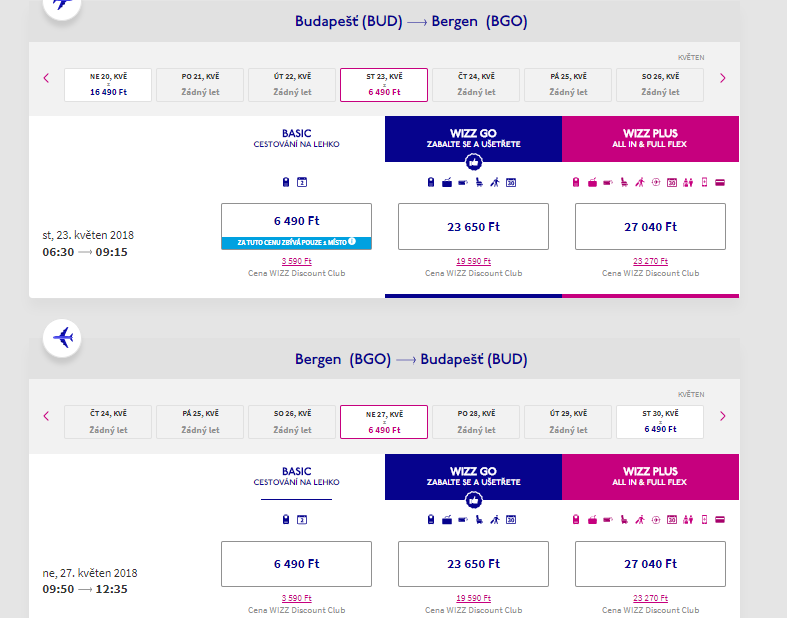Click the outbound WIZZ PLUS header

[x=650, y=138]
